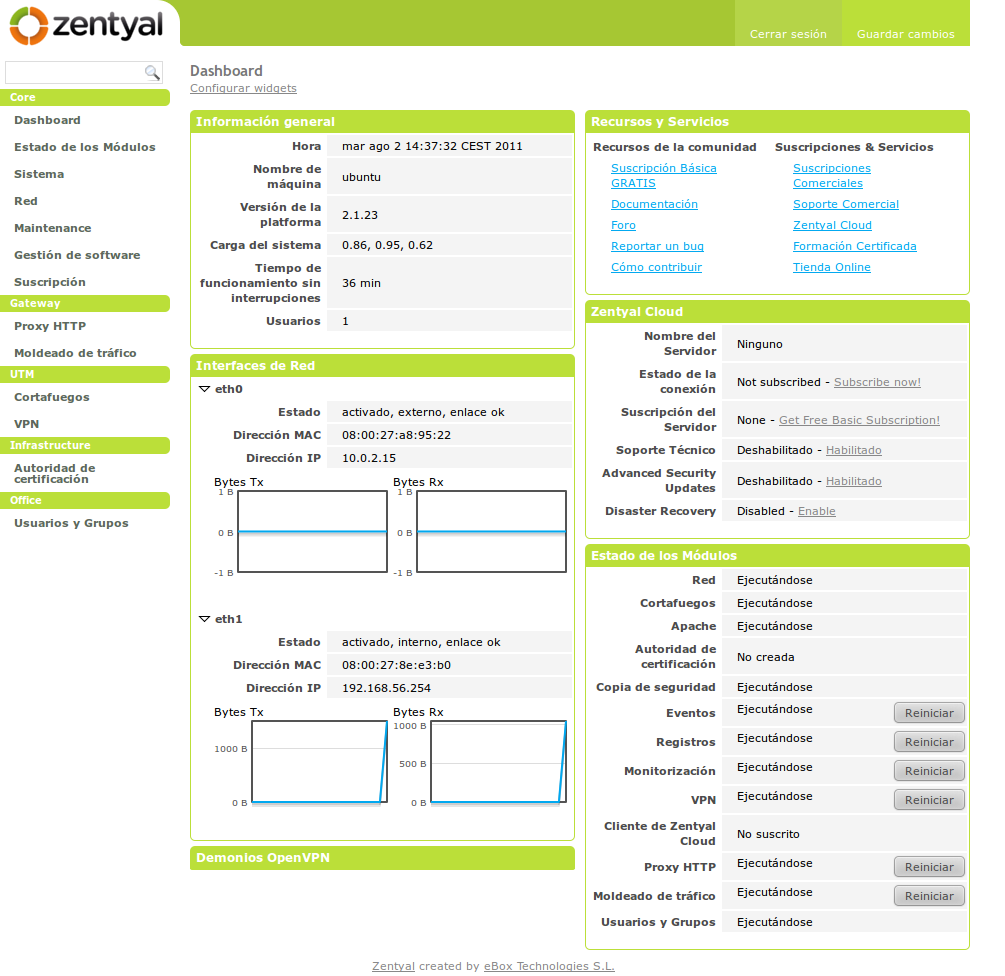Image resolution: width=1005 pixels, height=976 pixels.
Task: Open Sistema menu
Action: 39,174
